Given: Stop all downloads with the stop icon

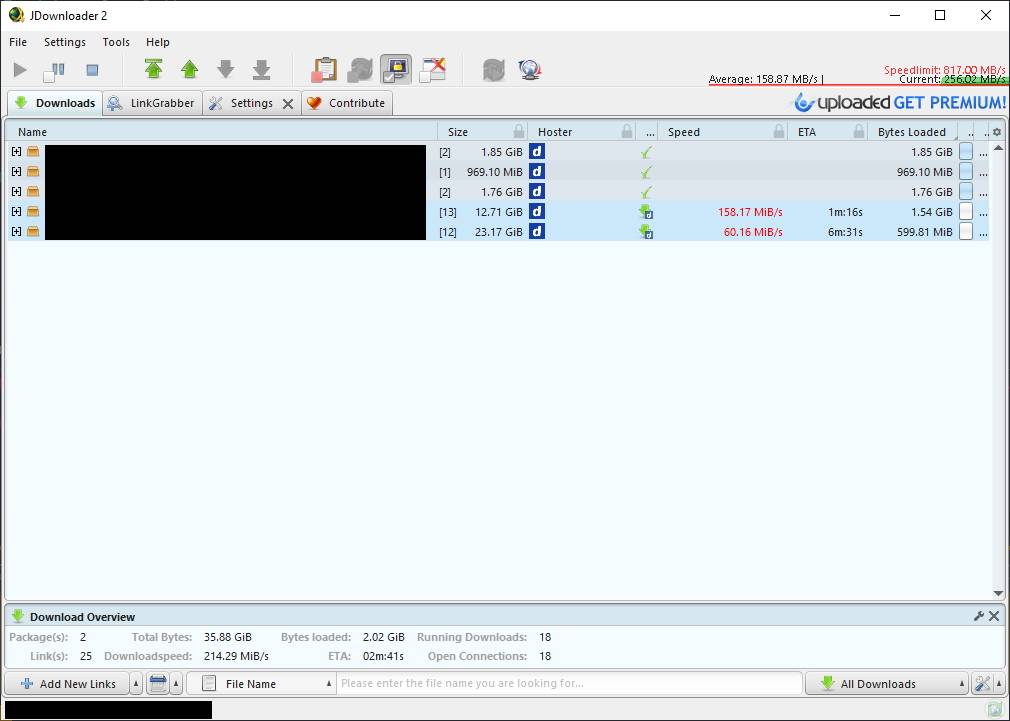Looking at the screenshot, I should click(x=92, y=70).
